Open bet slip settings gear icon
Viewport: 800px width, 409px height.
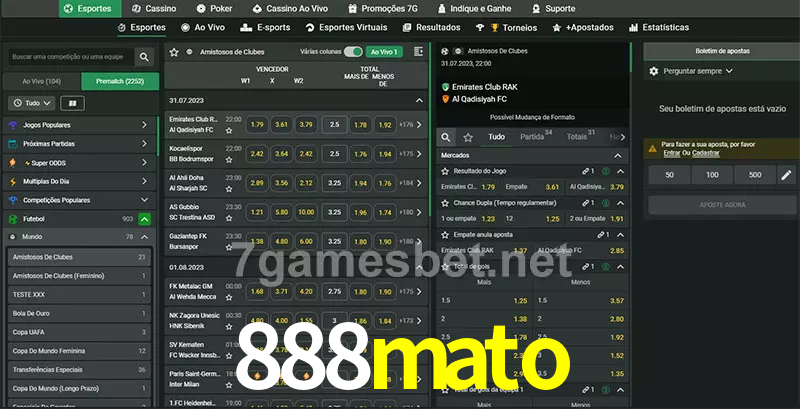tap(654, 71)
